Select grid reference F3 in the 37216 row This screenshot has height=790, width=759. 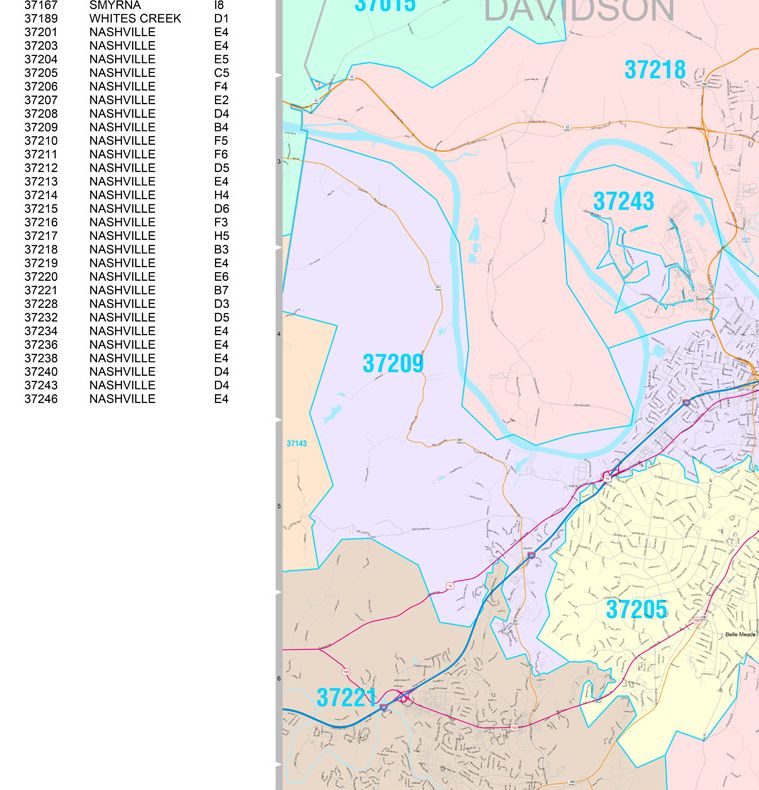[x=221, y=223]
